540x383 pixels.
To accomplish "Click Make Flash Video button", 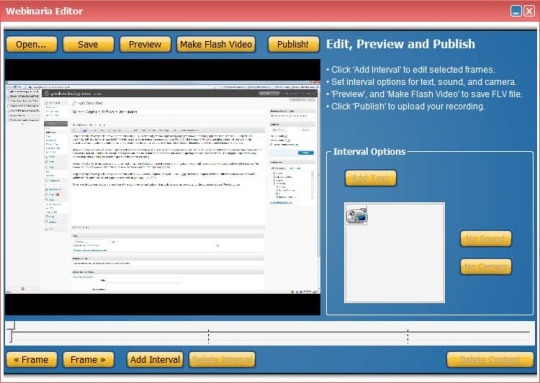I will [216, 44].
